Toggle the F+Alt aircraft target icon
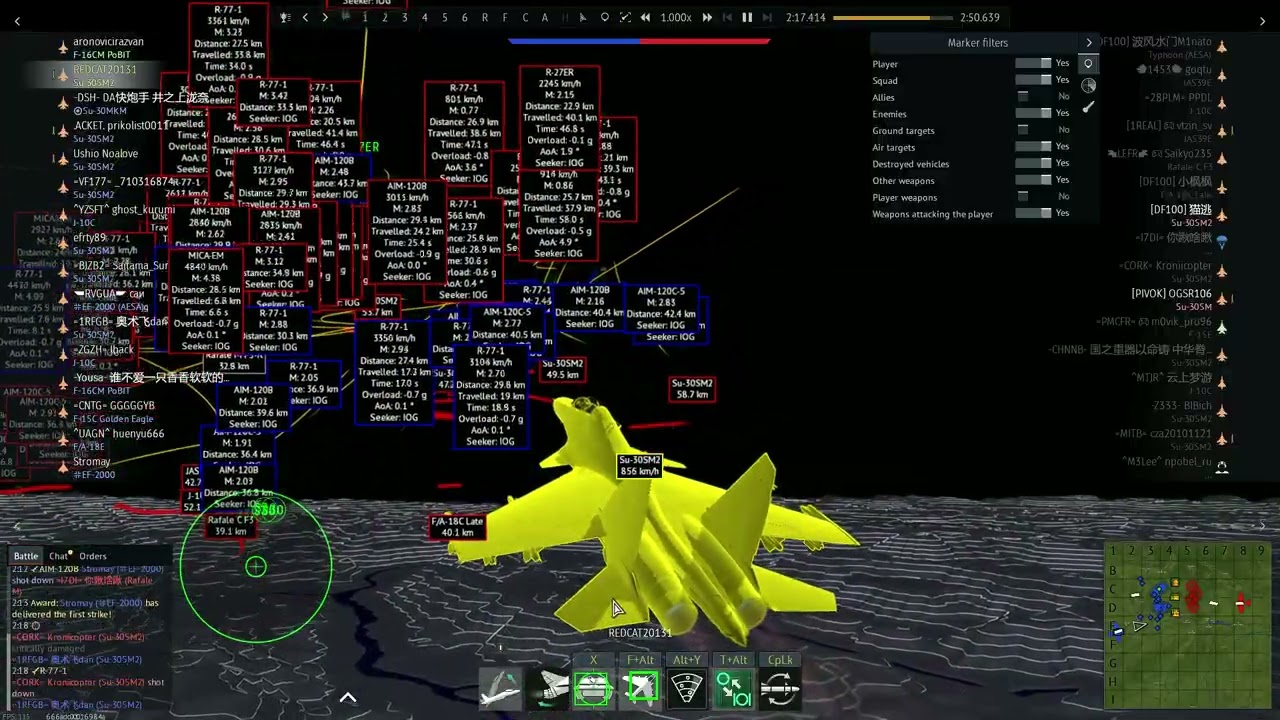 [640, 689]
